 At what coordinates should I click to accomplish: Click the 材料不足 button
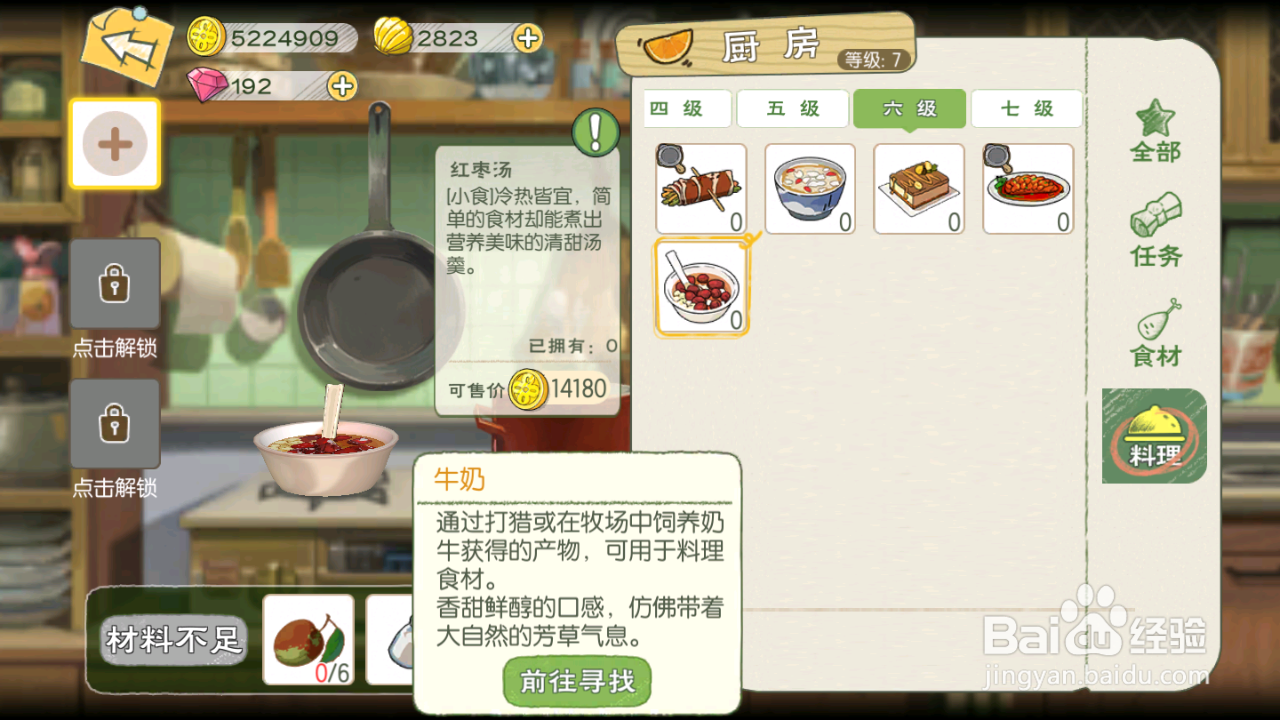tap(175, 641)
